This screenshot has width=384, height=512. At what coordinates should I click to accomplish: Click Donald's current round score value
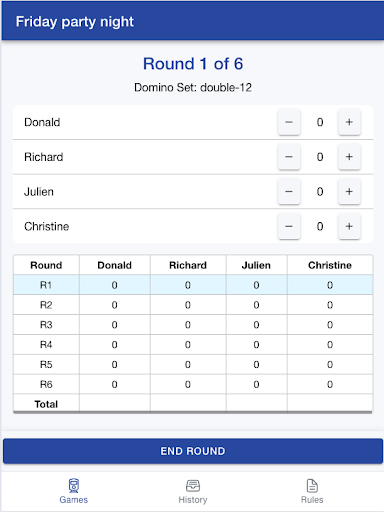(x=320, y=122)
